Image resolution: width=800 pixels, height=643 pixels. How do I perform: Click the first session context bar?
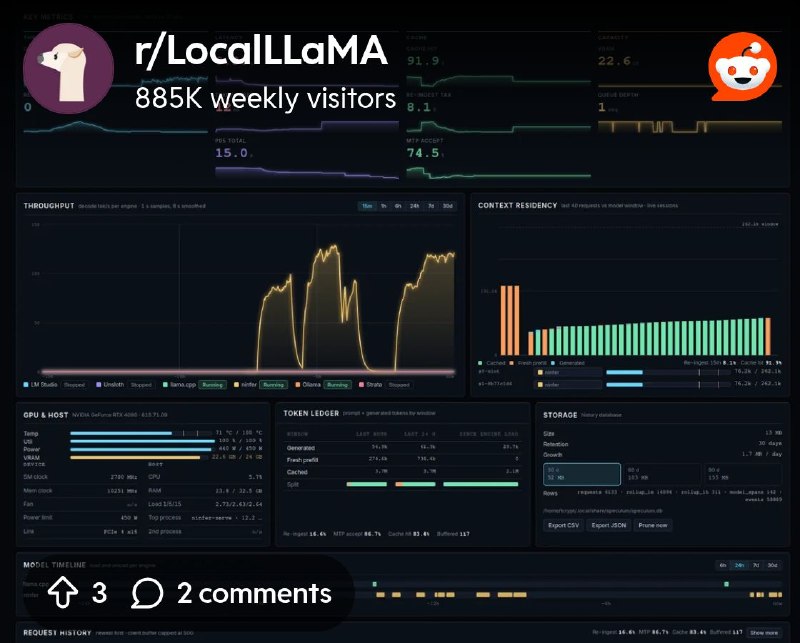(670, 373)
